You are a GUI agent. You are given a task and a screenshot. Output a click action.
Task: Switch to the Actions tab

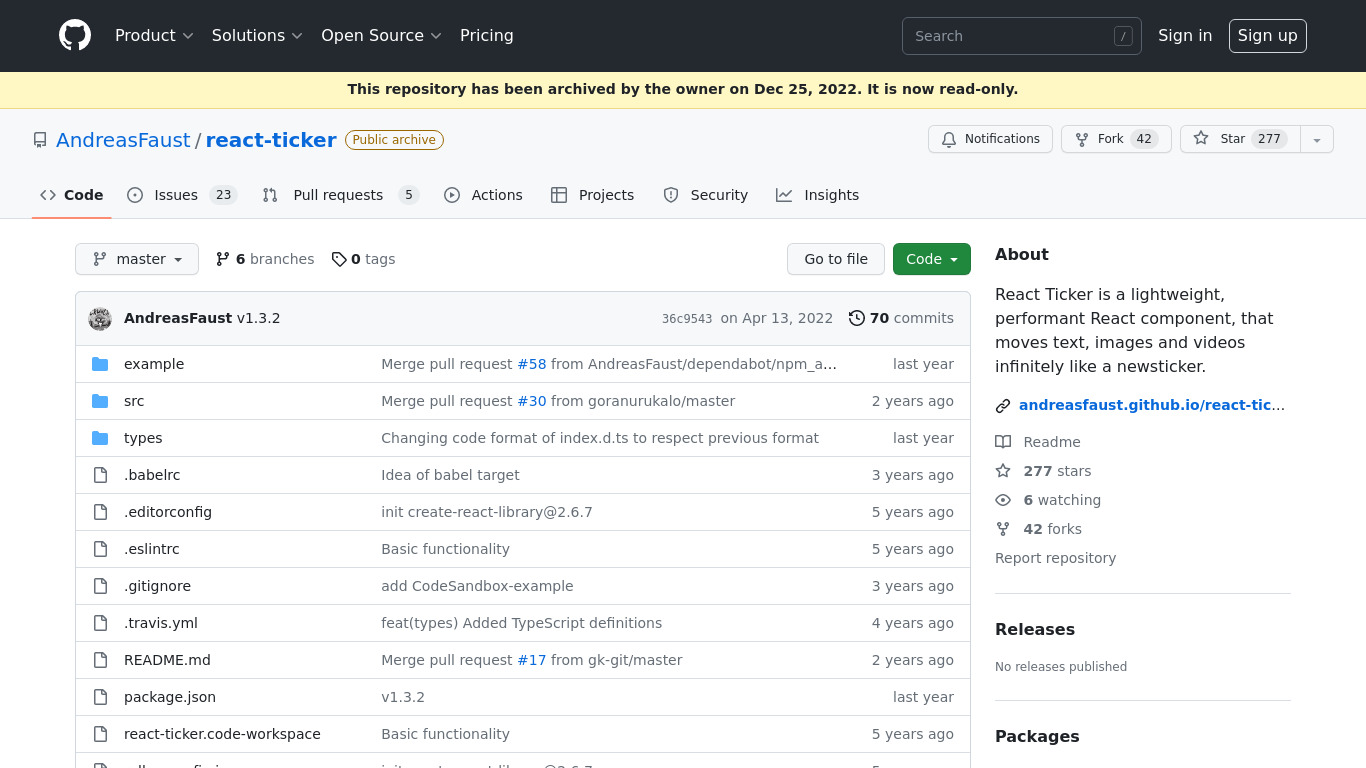point(483,195)
